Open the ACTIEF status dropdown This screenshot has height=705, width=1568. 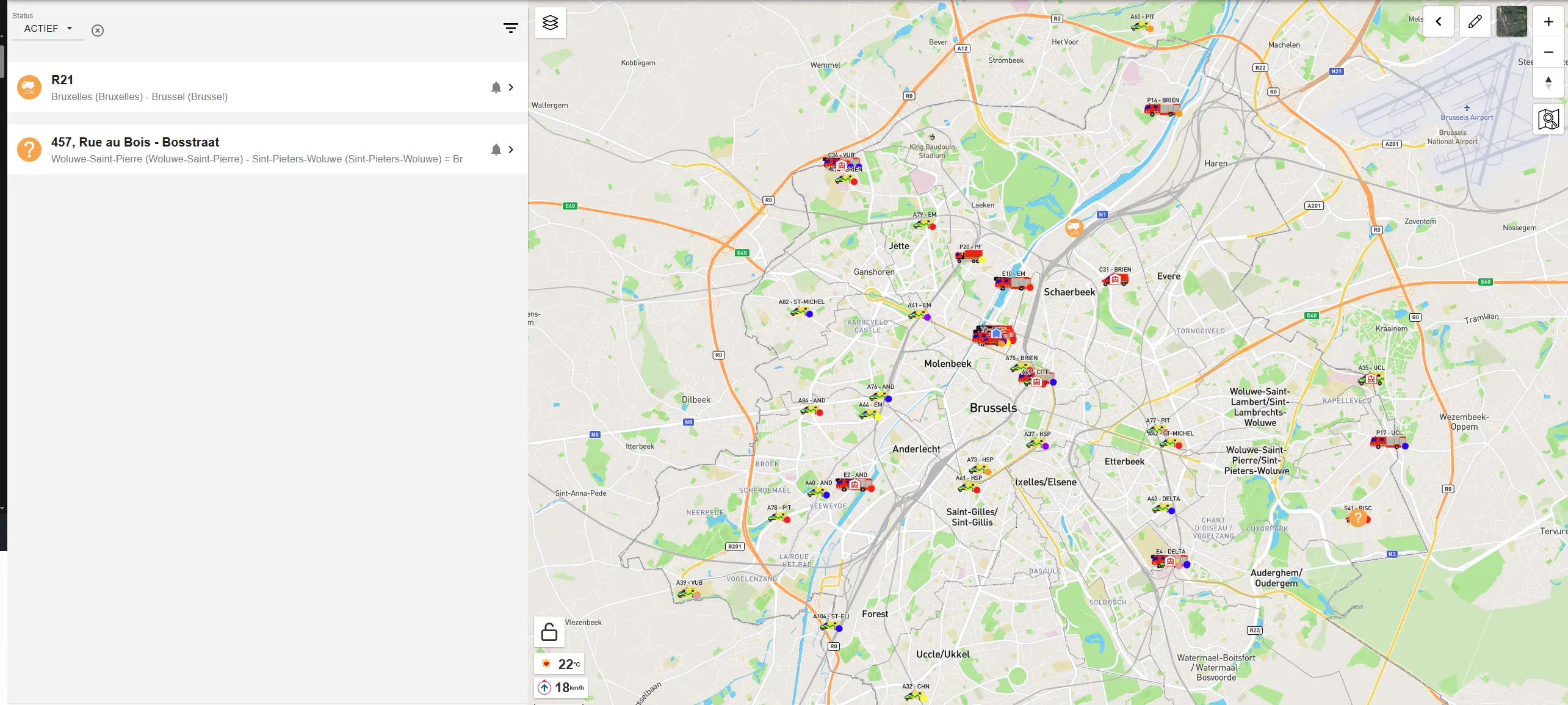[48, 29]
